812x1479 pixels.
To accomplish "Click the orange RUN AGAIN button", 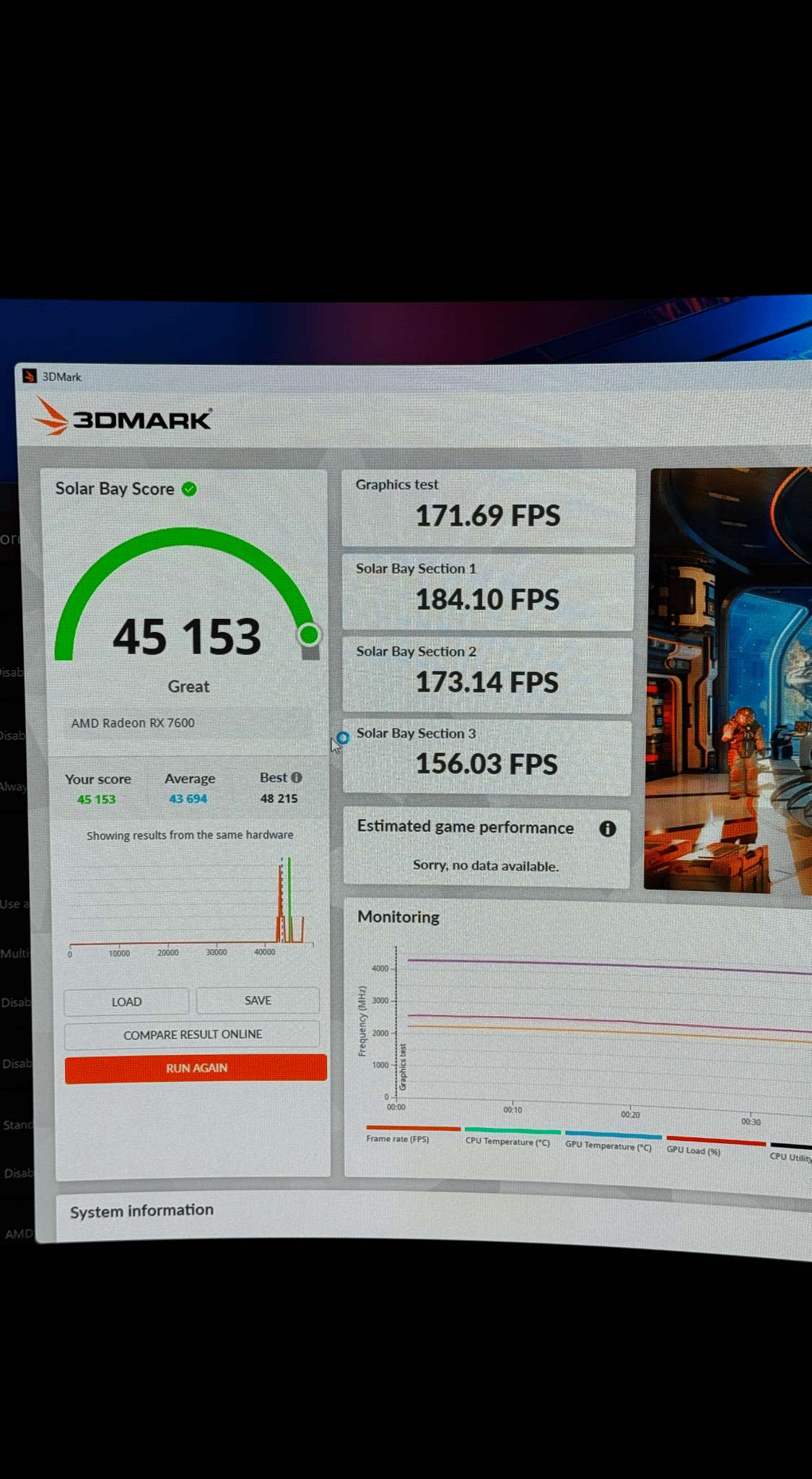I will tap(196, 1068).
